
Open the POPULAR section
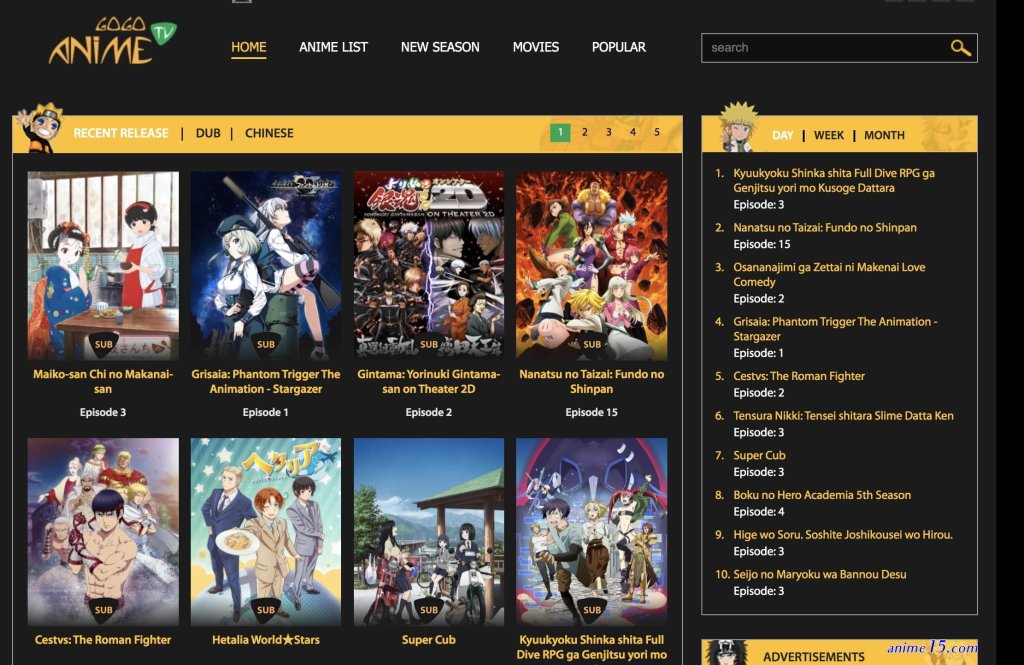[618, 47]
